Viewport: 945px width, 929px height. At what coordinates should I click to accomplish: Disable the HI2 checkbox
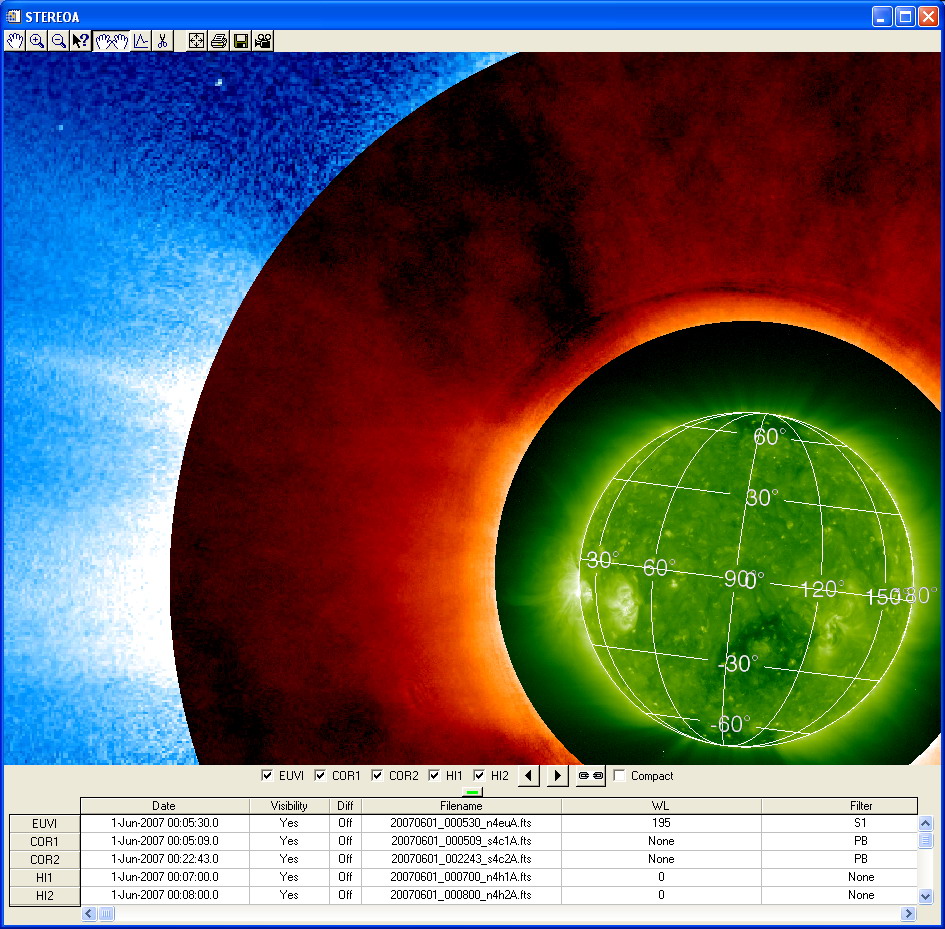(480, 776)
